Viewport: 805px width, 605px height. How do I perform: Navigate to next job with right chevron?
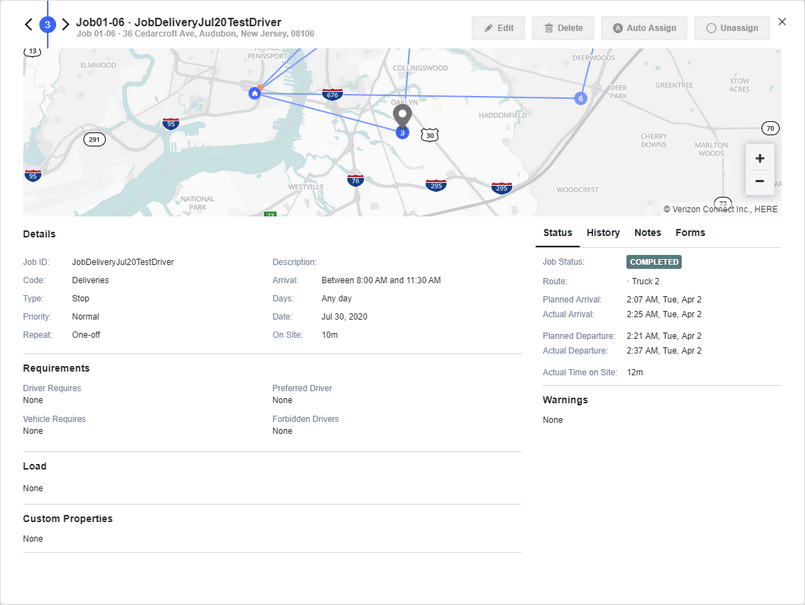coord(66,24)
